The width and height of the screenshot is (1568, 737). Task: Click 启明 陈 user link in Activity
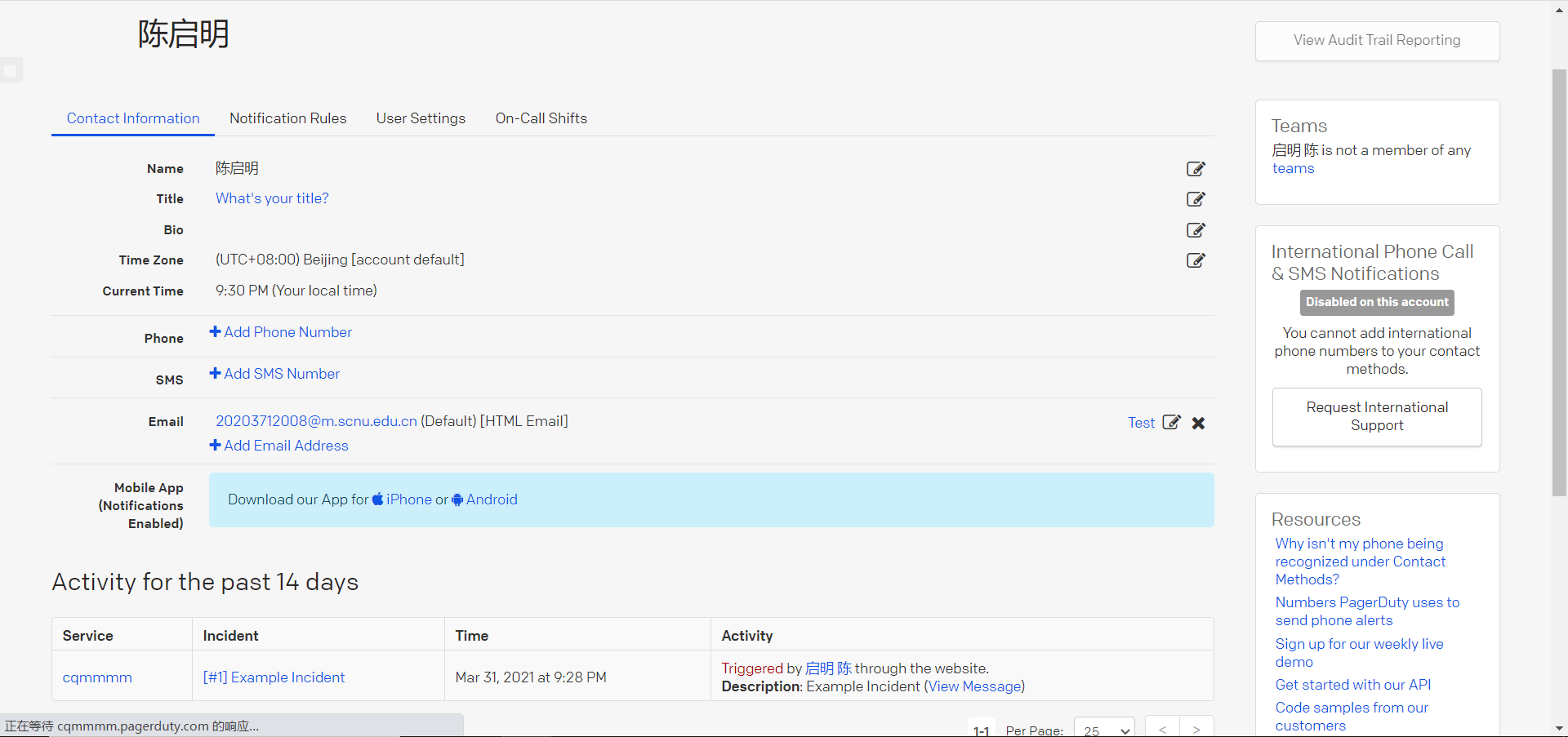(x=828, y=668)
